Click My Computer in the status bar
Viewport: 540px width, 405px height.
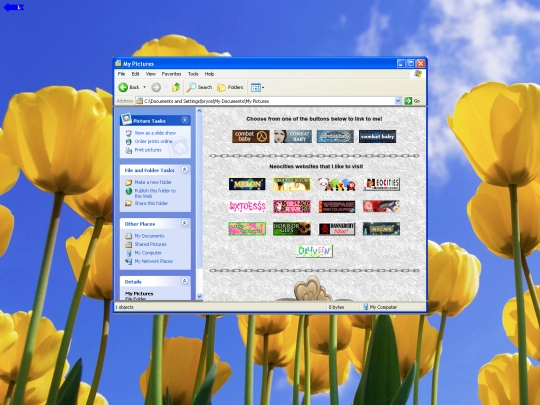[x=380, y=307]
